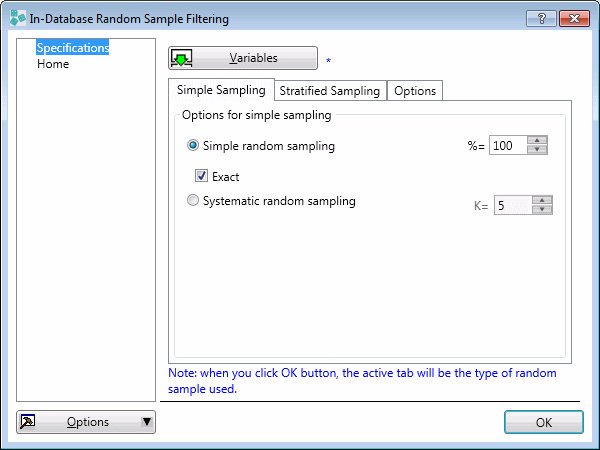This screenshot has width=600, height=450.
Task: Decrease K value with down arrow
Action: tap(543, 210)
